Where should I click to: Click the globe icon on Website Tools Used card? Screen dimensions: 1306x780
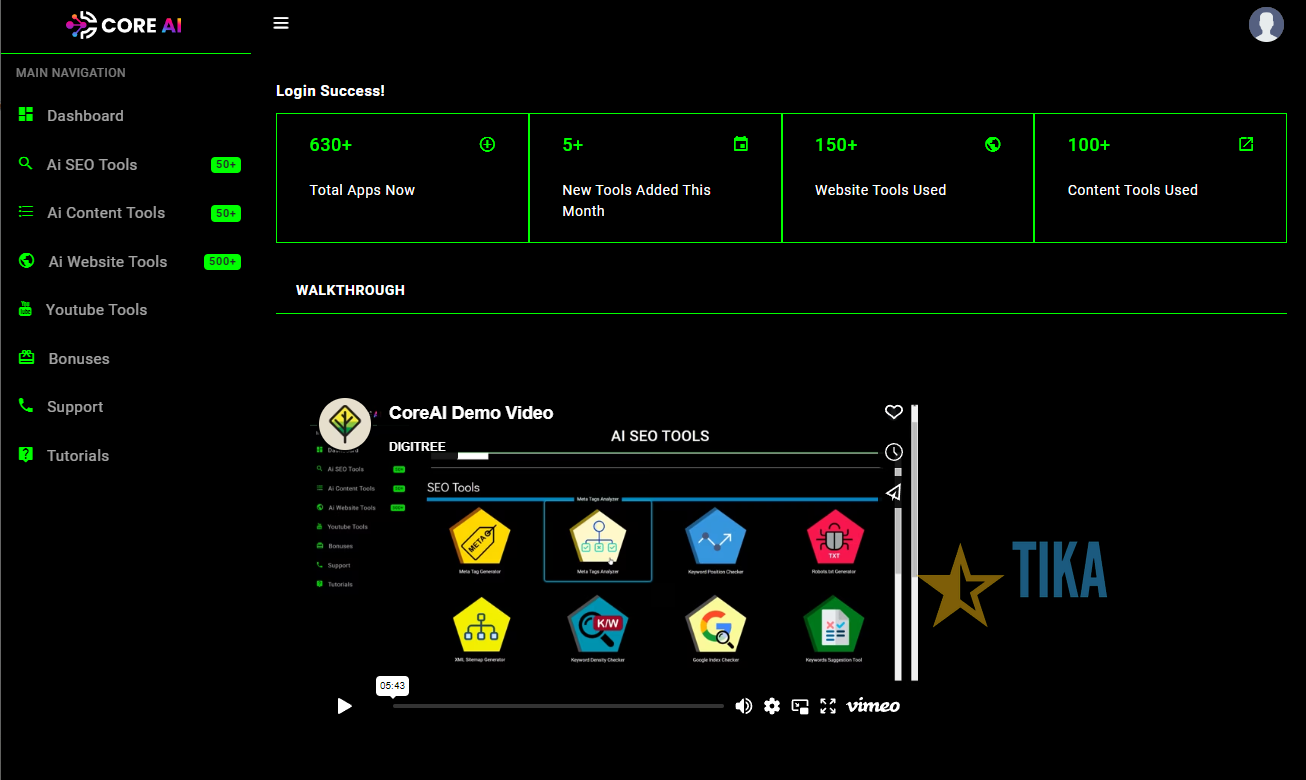[x=993, y=144]
